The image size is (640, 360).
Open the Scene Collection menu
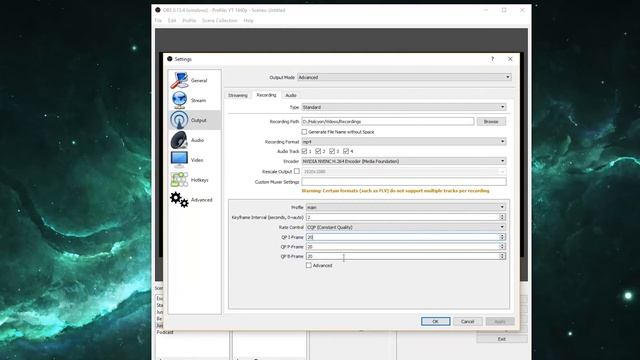[x=220, y=20]
